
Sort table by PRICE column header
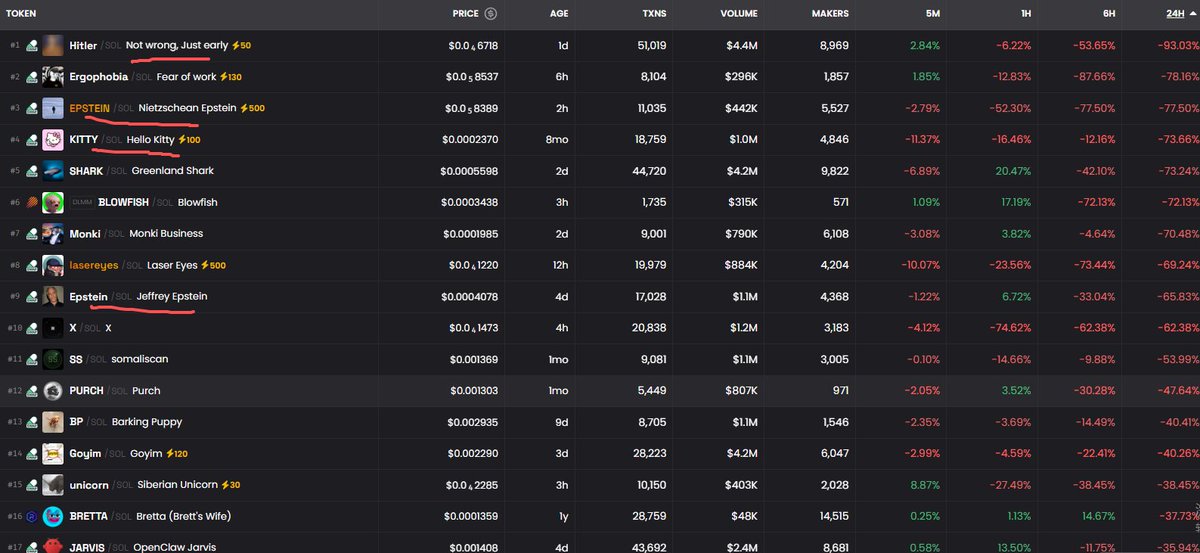pyautogui.click(x=466, y=14)
